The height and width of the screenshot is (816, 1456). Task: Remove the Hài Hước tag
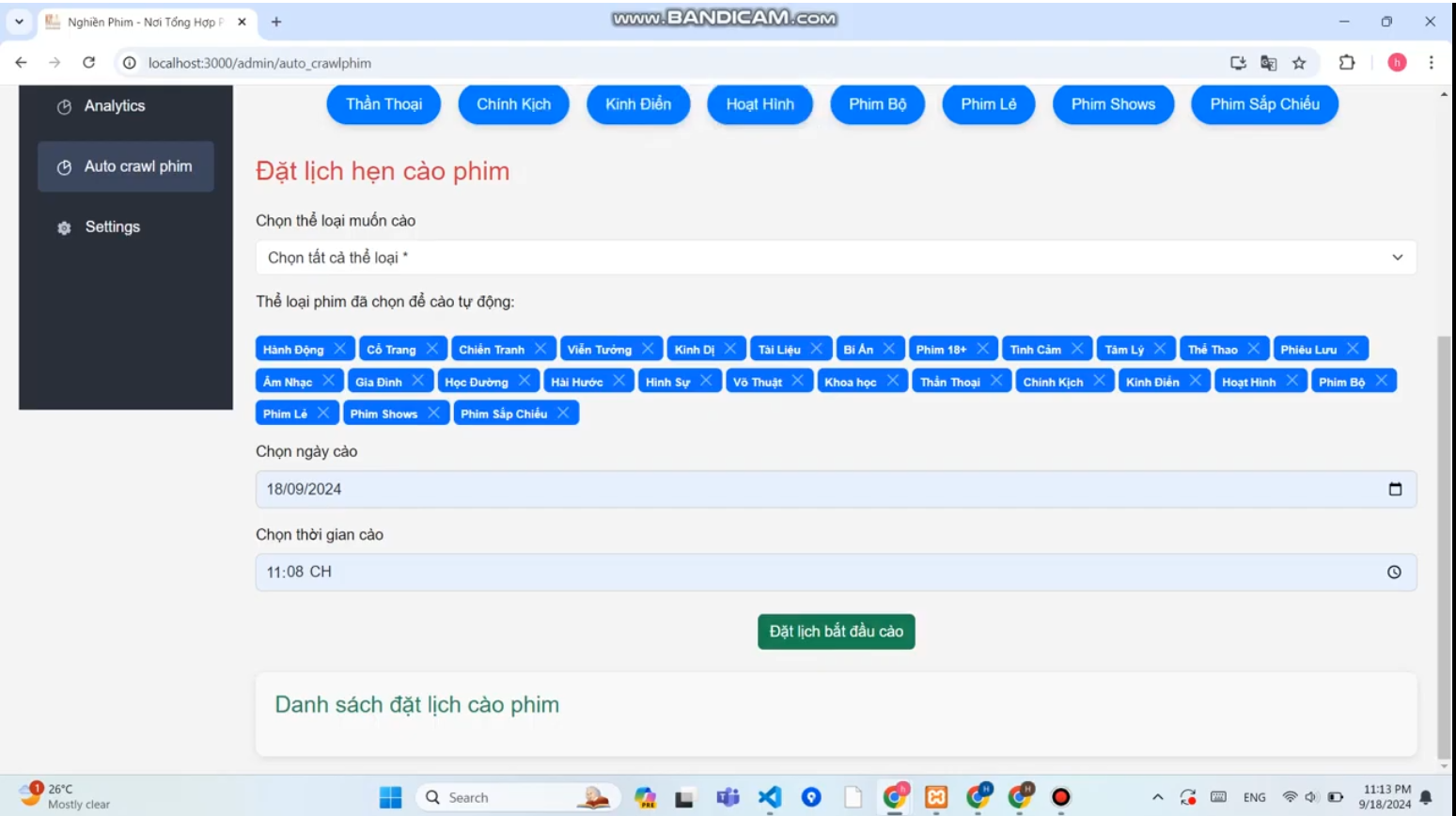click(x=618, y=381)
